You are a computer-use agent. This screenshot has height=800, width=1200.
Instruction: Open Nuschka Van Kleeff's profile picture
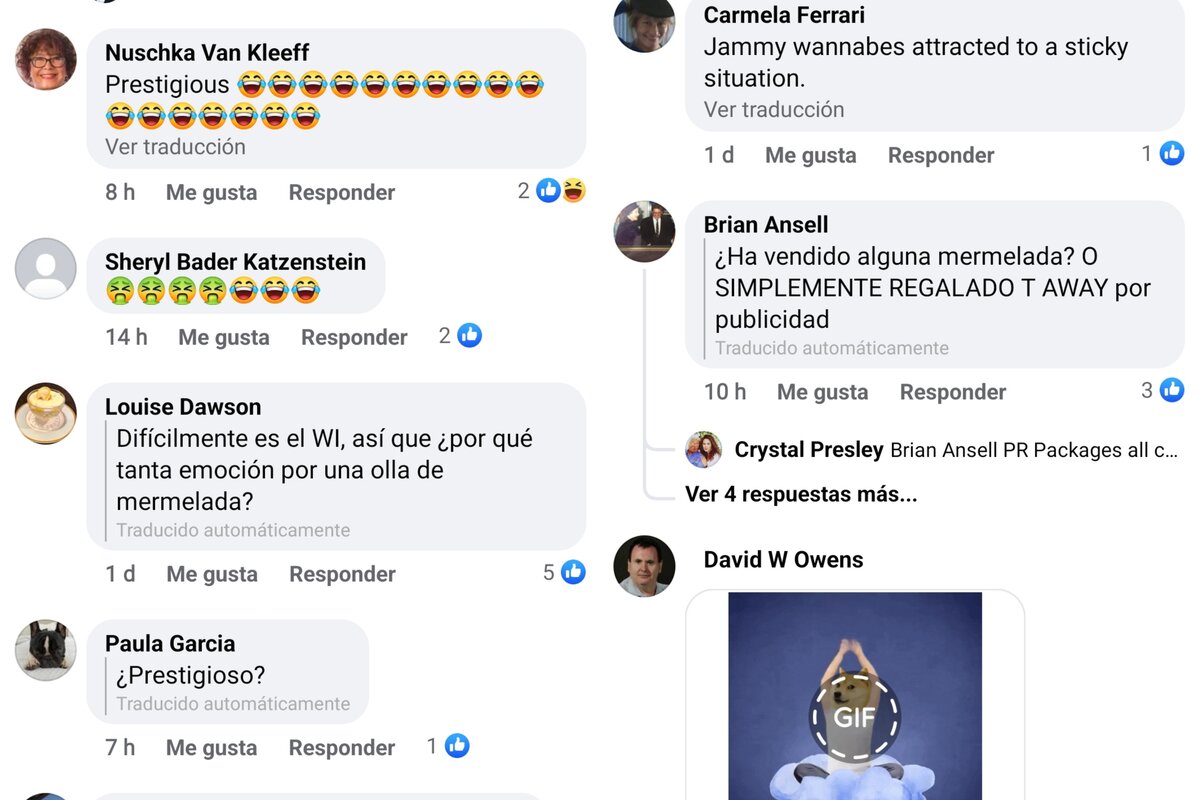point(46,60)
